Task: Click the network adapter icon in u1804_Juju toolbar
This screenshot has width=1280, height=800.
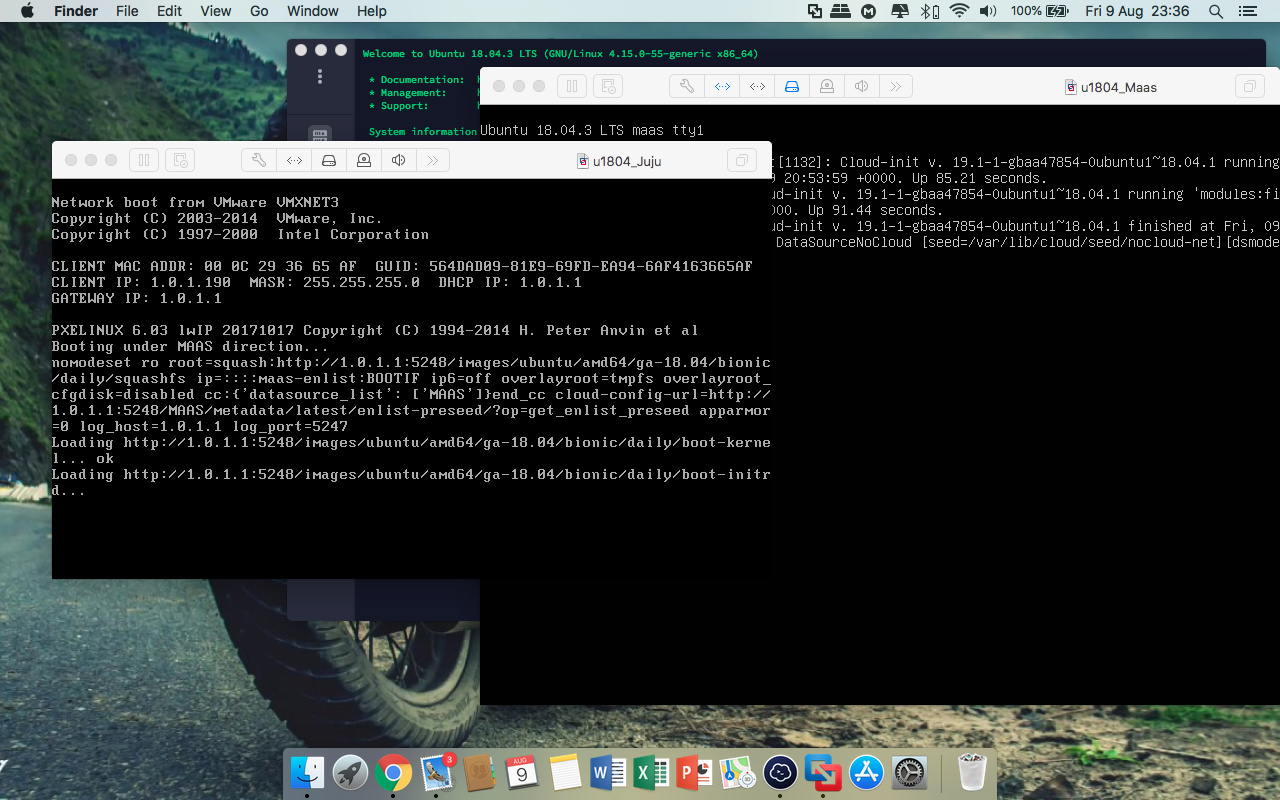Action: pos(294,160)
